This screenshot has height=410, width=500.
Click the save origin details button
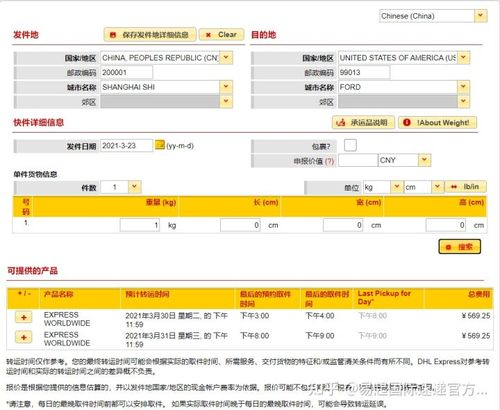150,35
